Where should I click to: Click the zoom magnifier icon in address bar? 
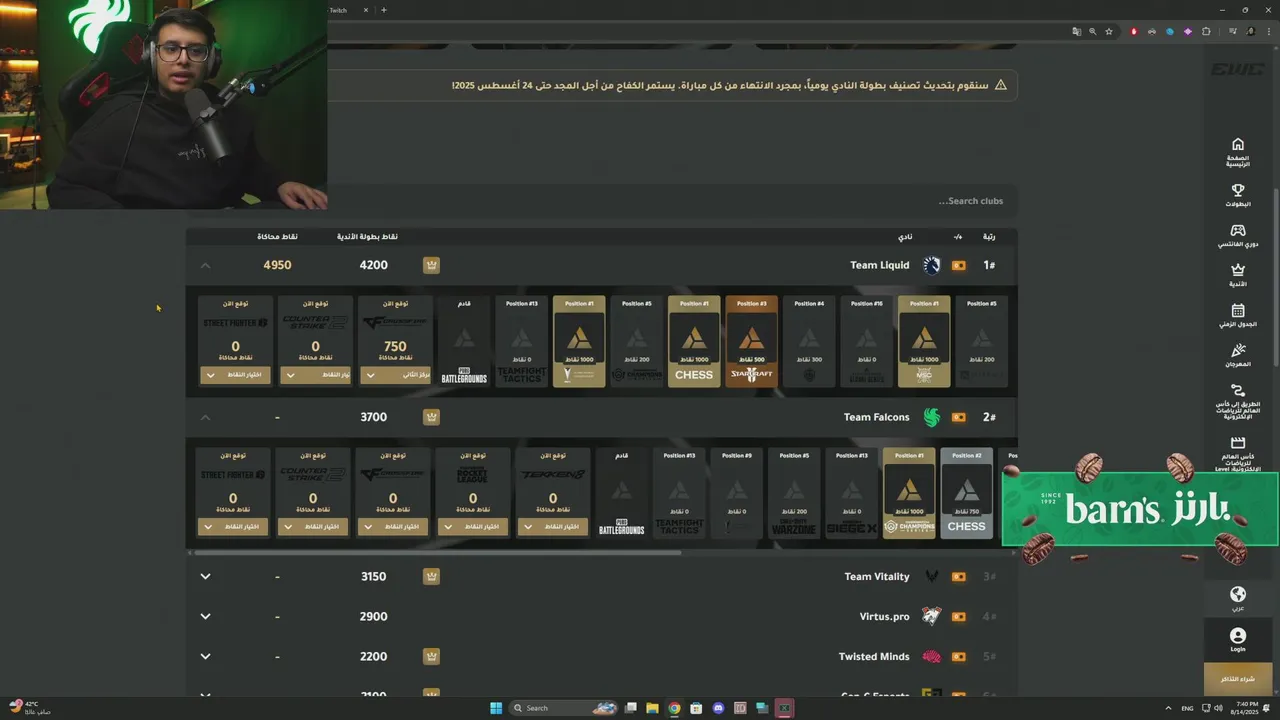pos(1093,31)
